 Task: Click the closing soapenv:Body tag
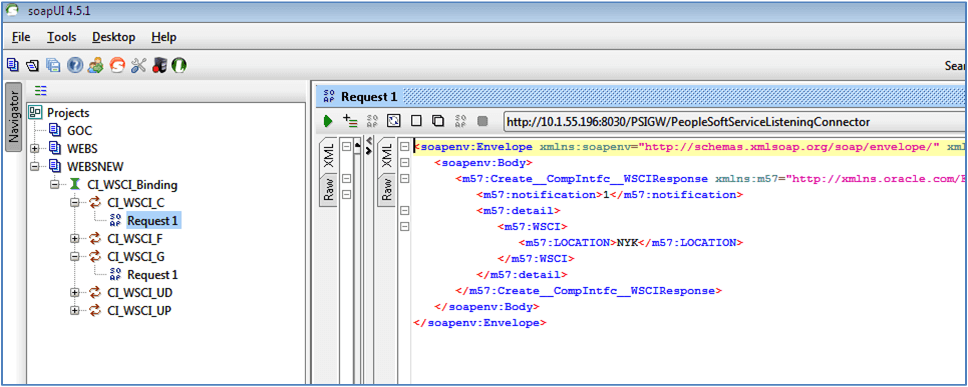point(488,307)
